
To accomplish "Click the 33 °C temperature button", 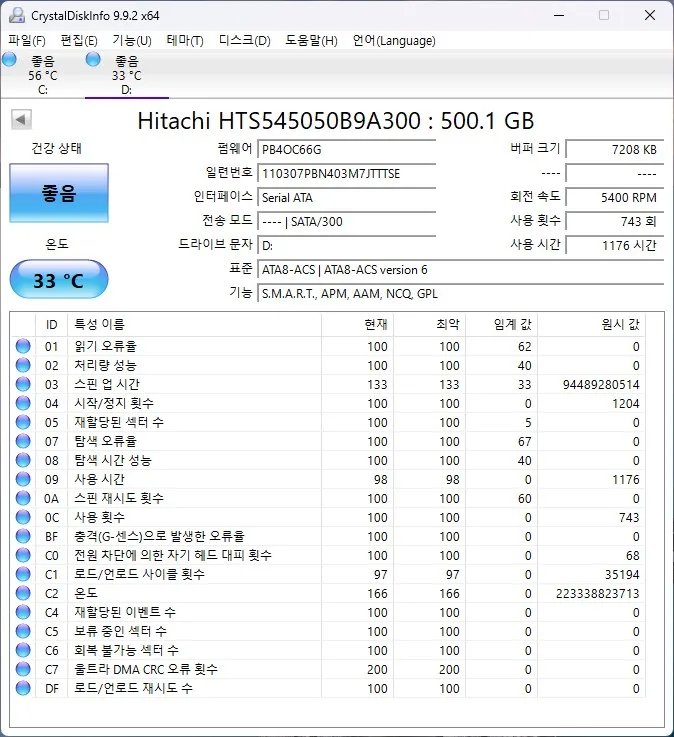I will [x=59, y=279].
